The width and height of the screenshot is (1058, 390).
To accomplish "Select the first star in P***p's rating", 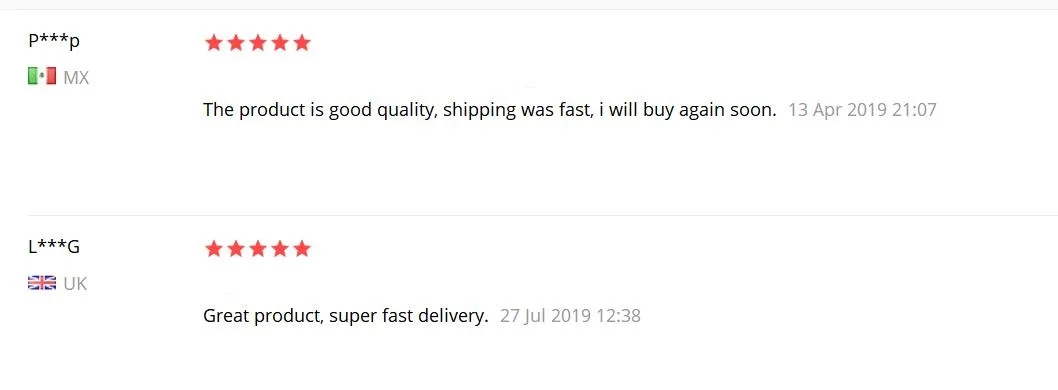I will pyautogui.click(x=214, y=43).
